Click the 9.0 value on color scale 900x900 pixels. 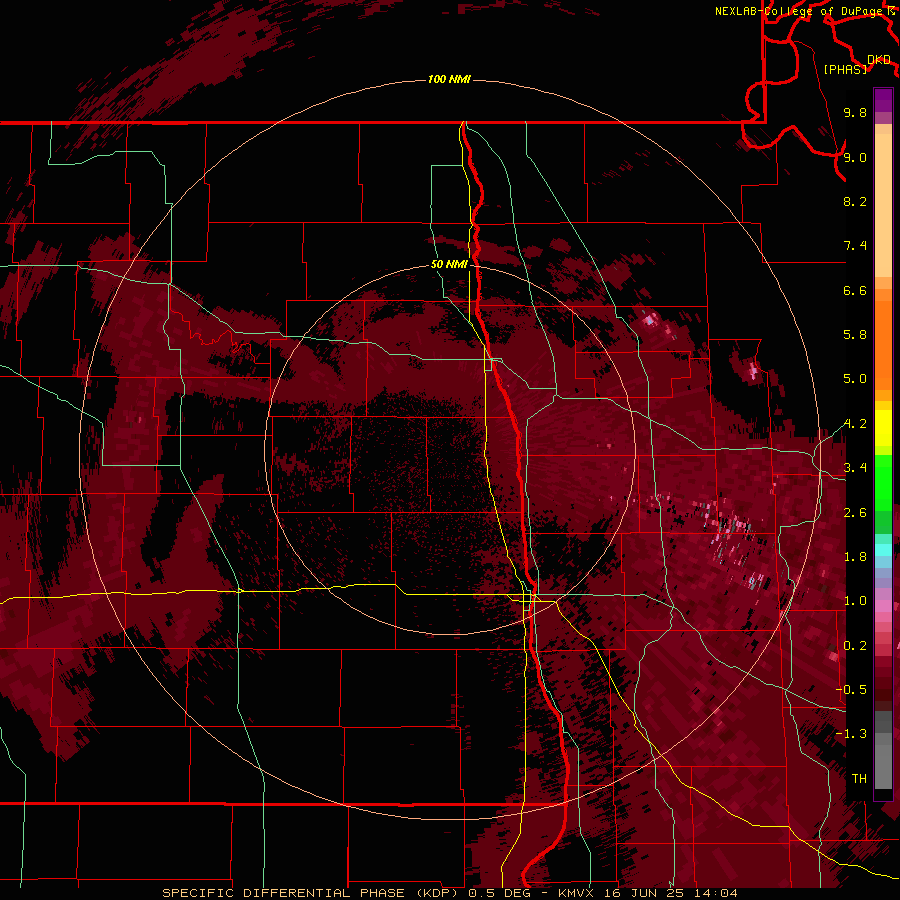(x=855, y=157)
